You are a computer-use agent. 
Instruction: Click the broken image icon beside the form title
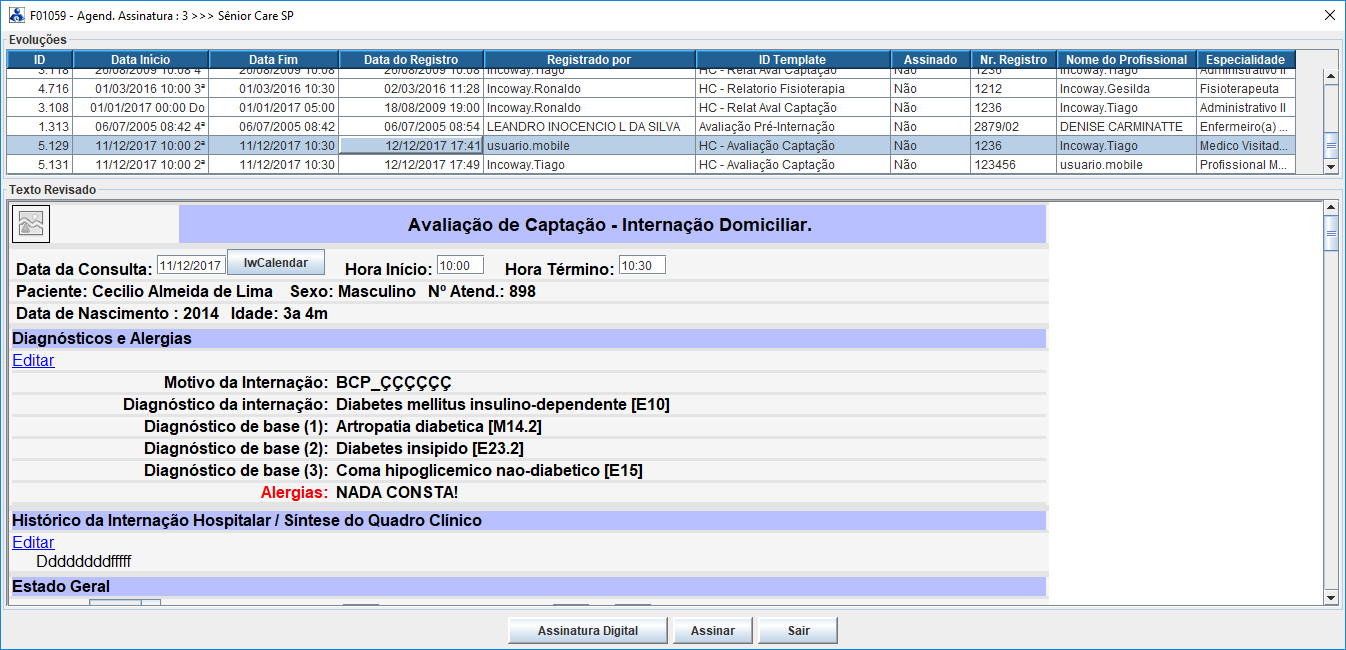31,224
